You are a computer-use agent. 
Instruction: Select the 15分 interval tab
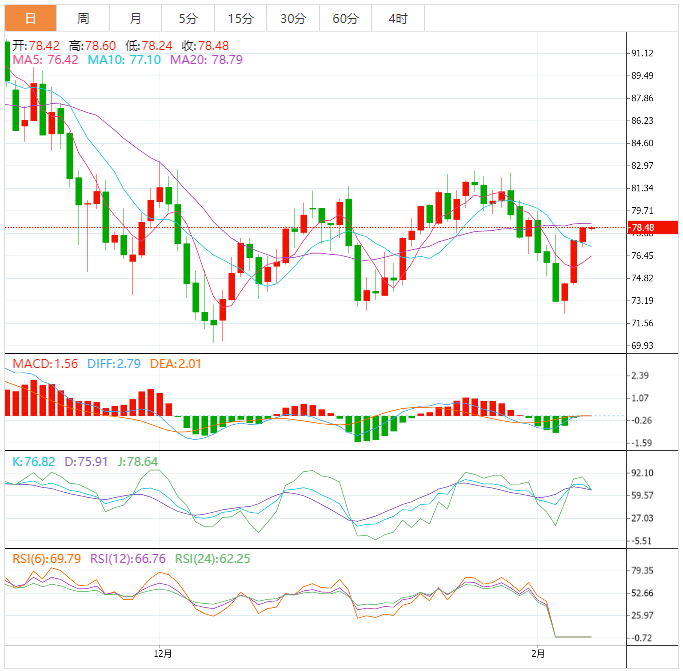(240, 18)
